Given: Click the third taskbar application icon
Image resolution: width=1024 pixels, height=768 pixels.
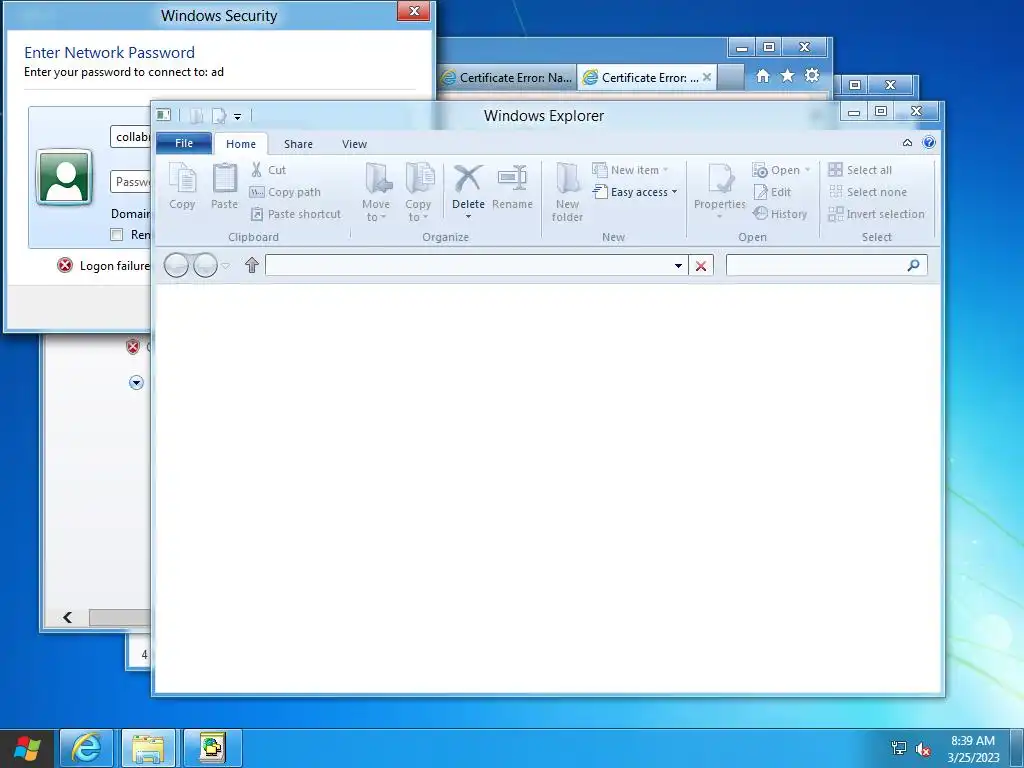Looking at the screenshot, I should (x=212, y=748).
